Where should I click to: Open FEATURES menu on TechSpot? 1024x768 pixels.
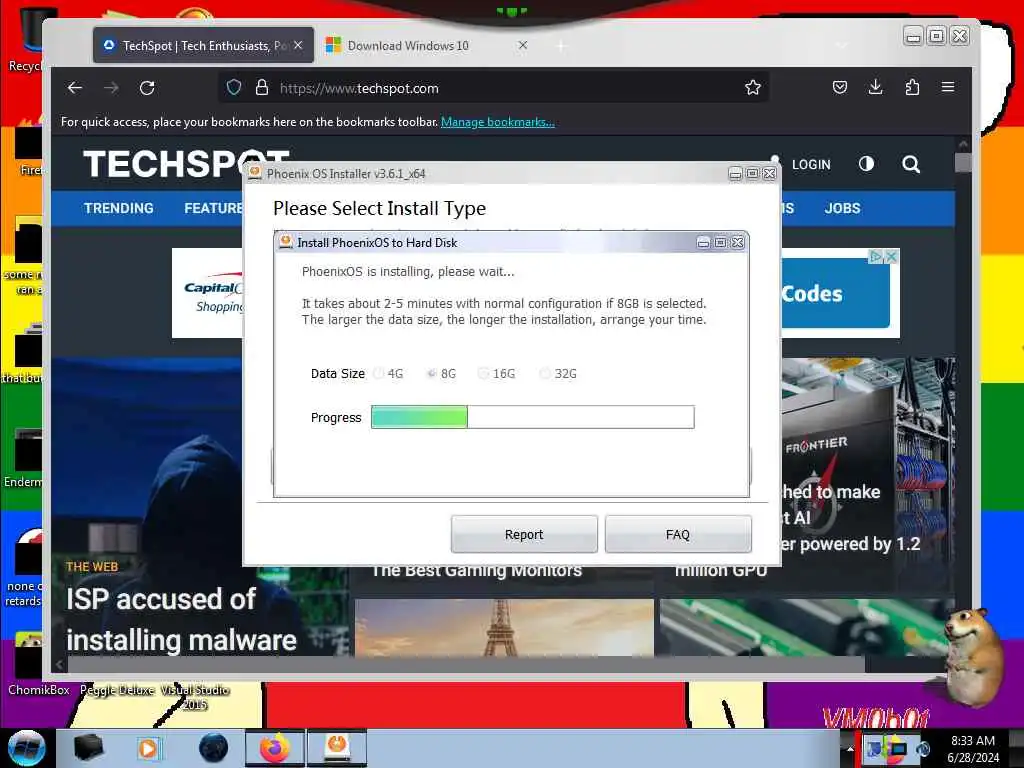(x=214, y=208)
